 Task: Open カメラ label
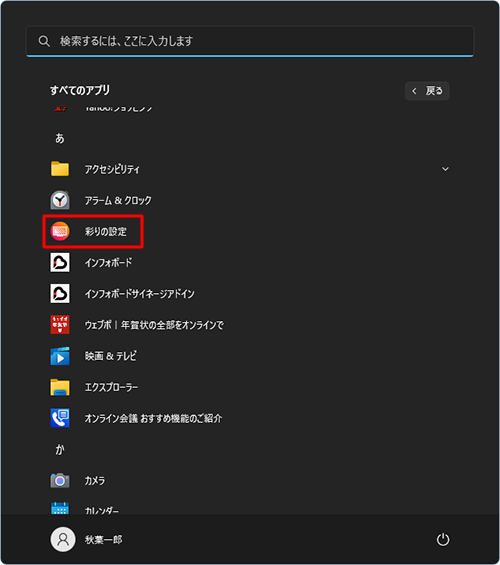tap(95, 481)
